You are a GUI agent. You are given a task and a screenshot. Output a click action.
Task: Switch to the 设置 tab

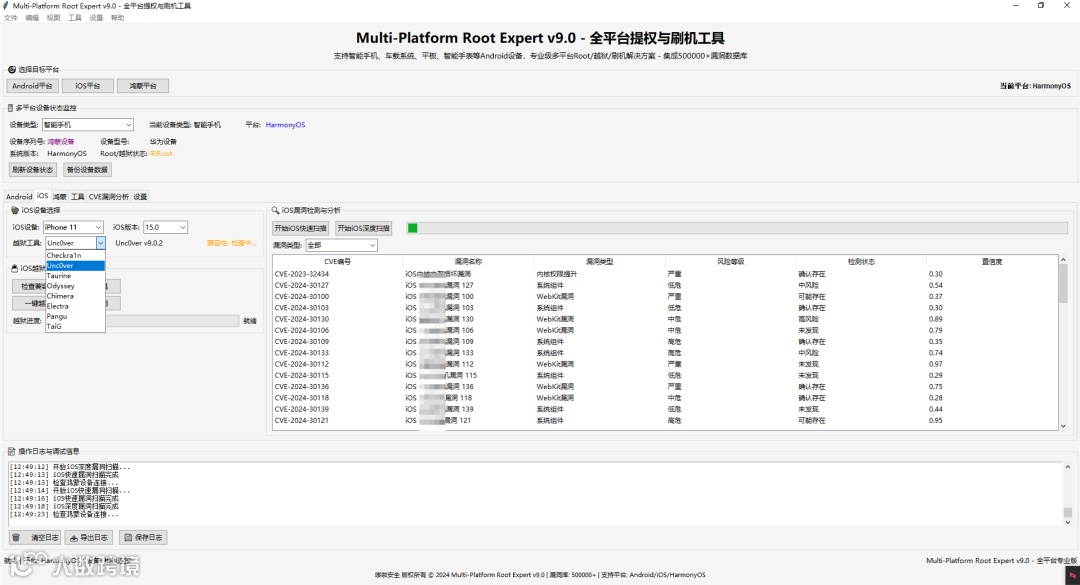(x=141, y=197)
